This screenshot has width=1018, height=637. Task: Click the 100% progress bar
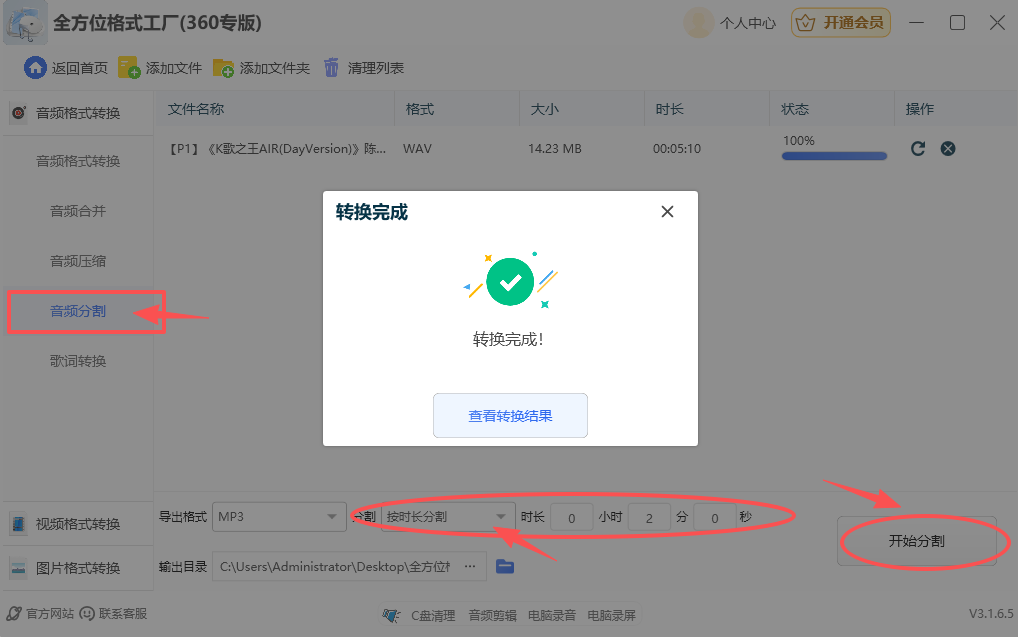point(833,156)
